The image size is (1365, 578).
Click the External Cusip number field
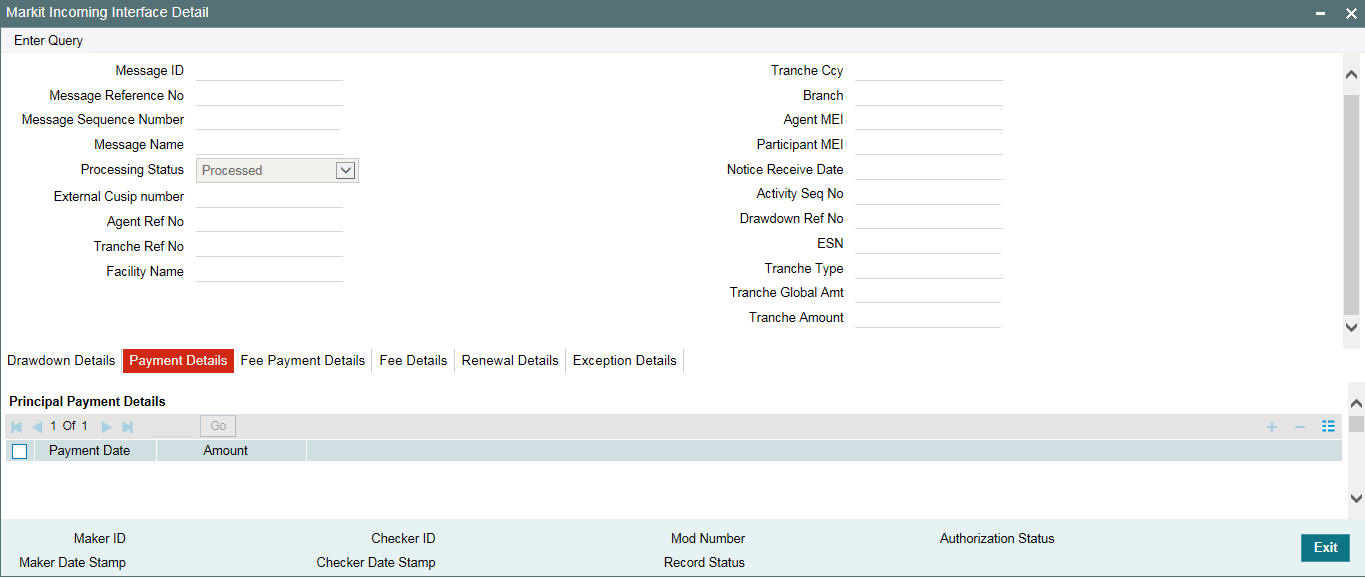pos(269,197)
